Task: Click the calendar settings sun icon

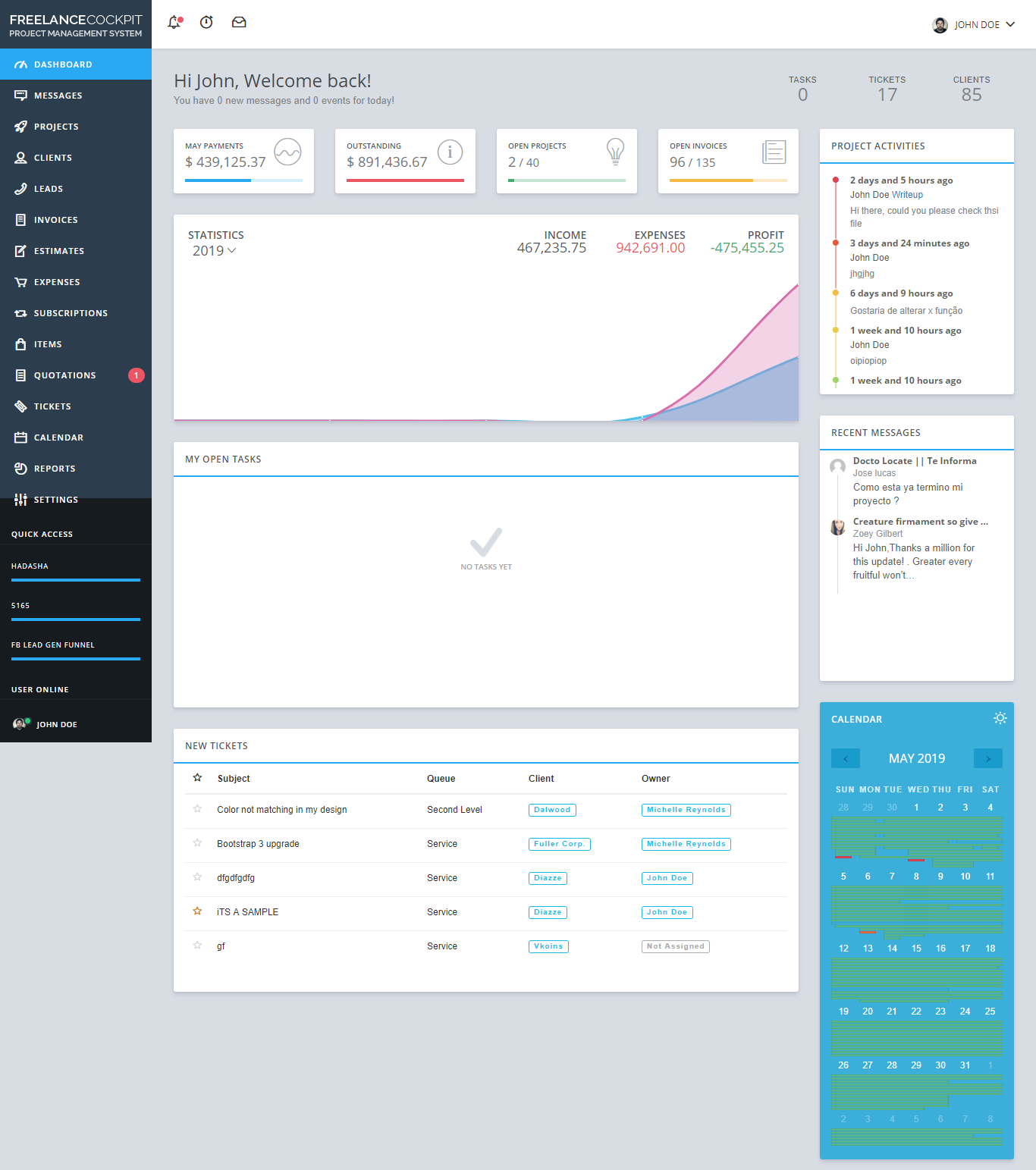Action: [1000, 718]
